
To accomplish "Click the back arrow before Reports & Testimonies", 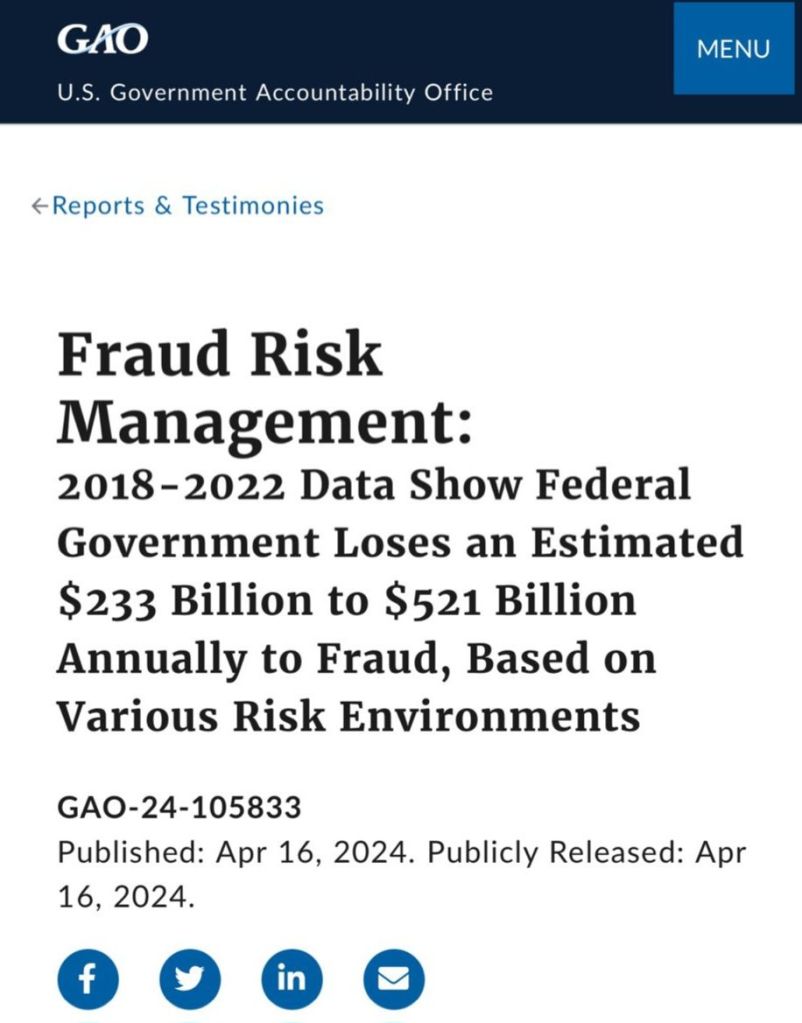I will pyautogui.click(x=39, y=206).
